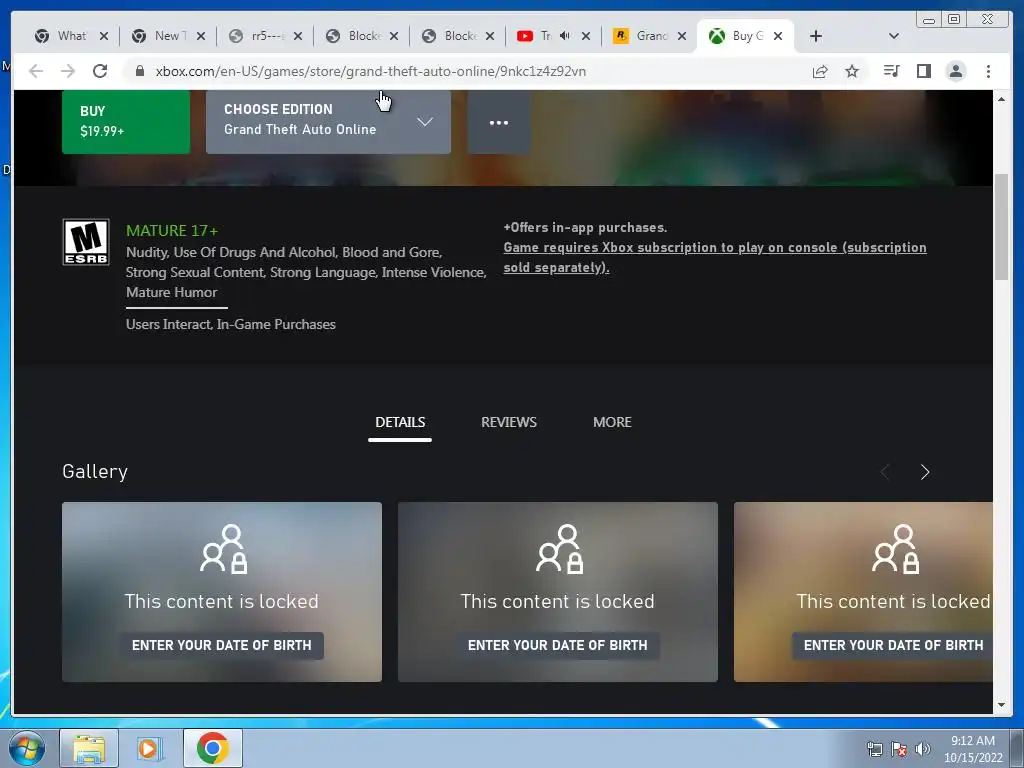Toggle the browser side panel icon
Screen dimensions: 1024x768
coord(923,71)
